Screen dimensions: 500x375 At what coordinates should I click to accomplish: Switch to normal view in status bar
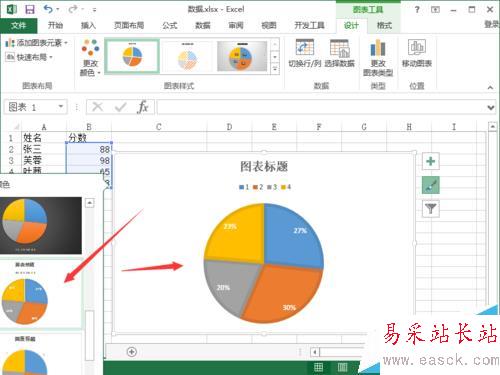point(318,367)
